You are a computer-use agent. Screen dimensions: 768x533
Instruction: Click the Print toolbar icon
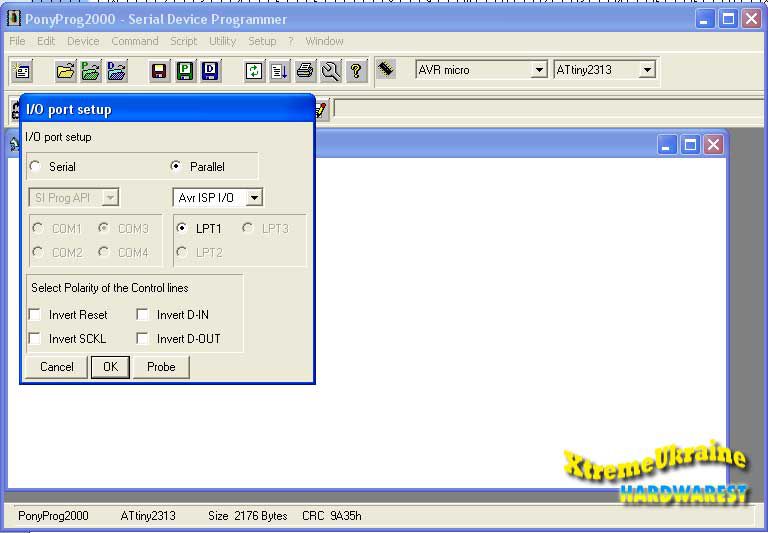(305, 71)
